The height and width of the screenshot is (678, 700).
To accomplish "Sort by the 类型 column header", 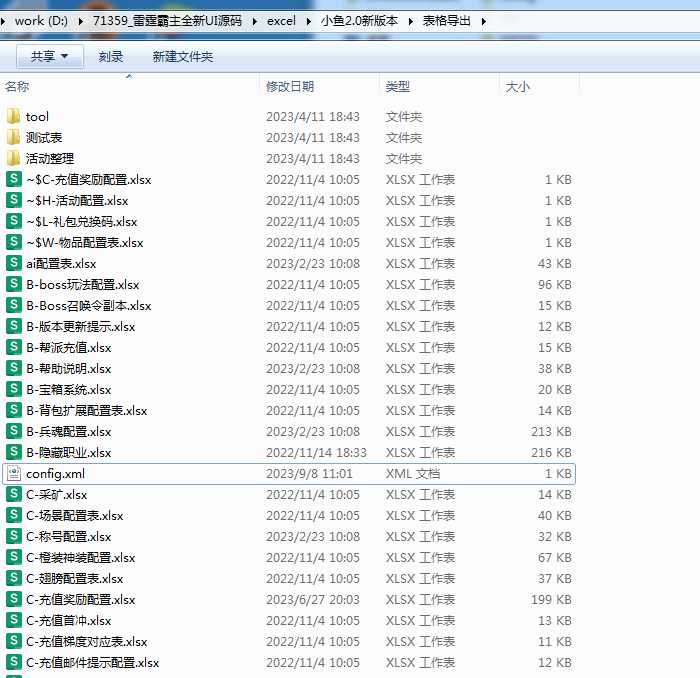I will pyautogui.click(x=398, y=88).
